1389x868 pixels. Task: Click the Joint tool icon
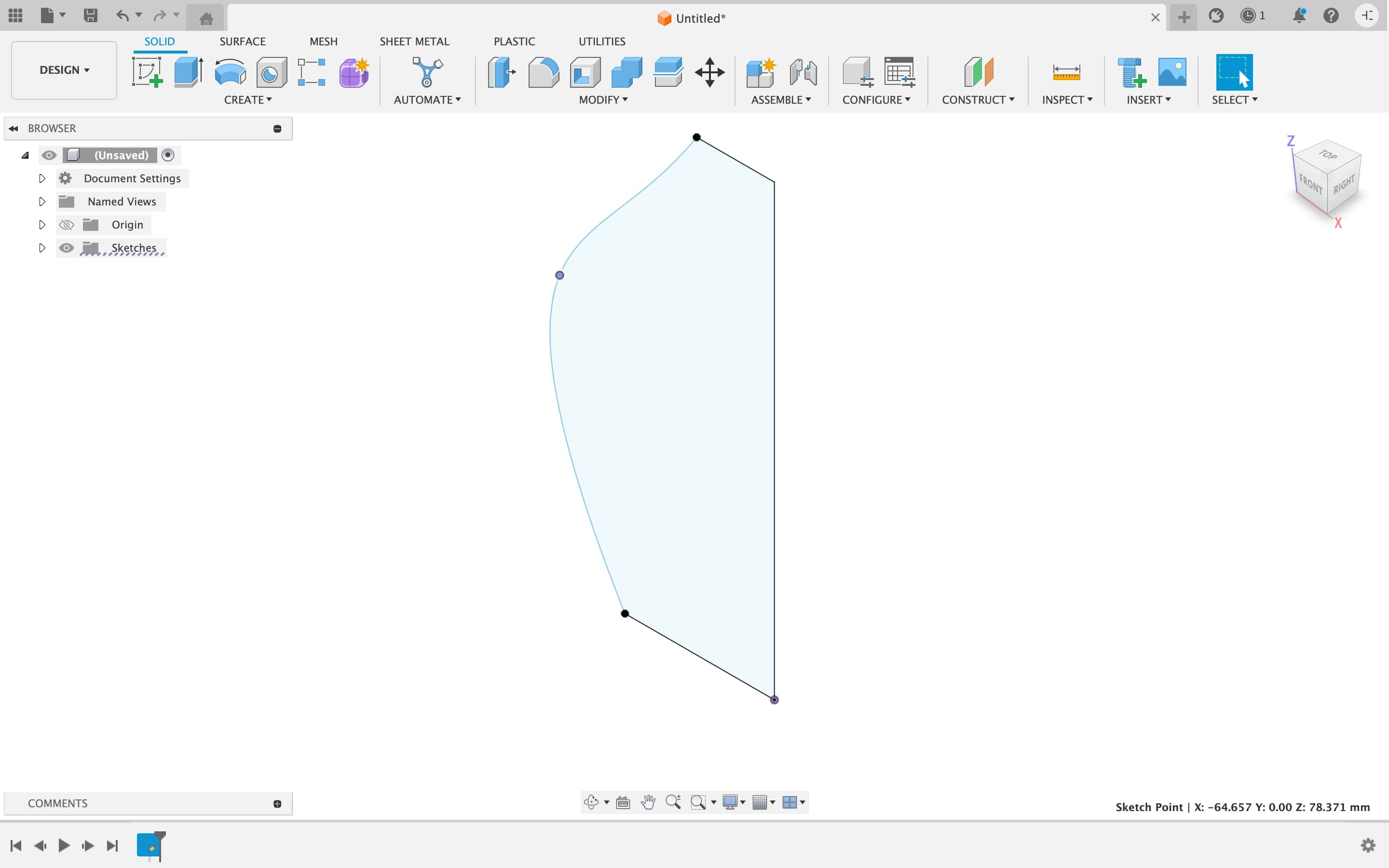803,72
